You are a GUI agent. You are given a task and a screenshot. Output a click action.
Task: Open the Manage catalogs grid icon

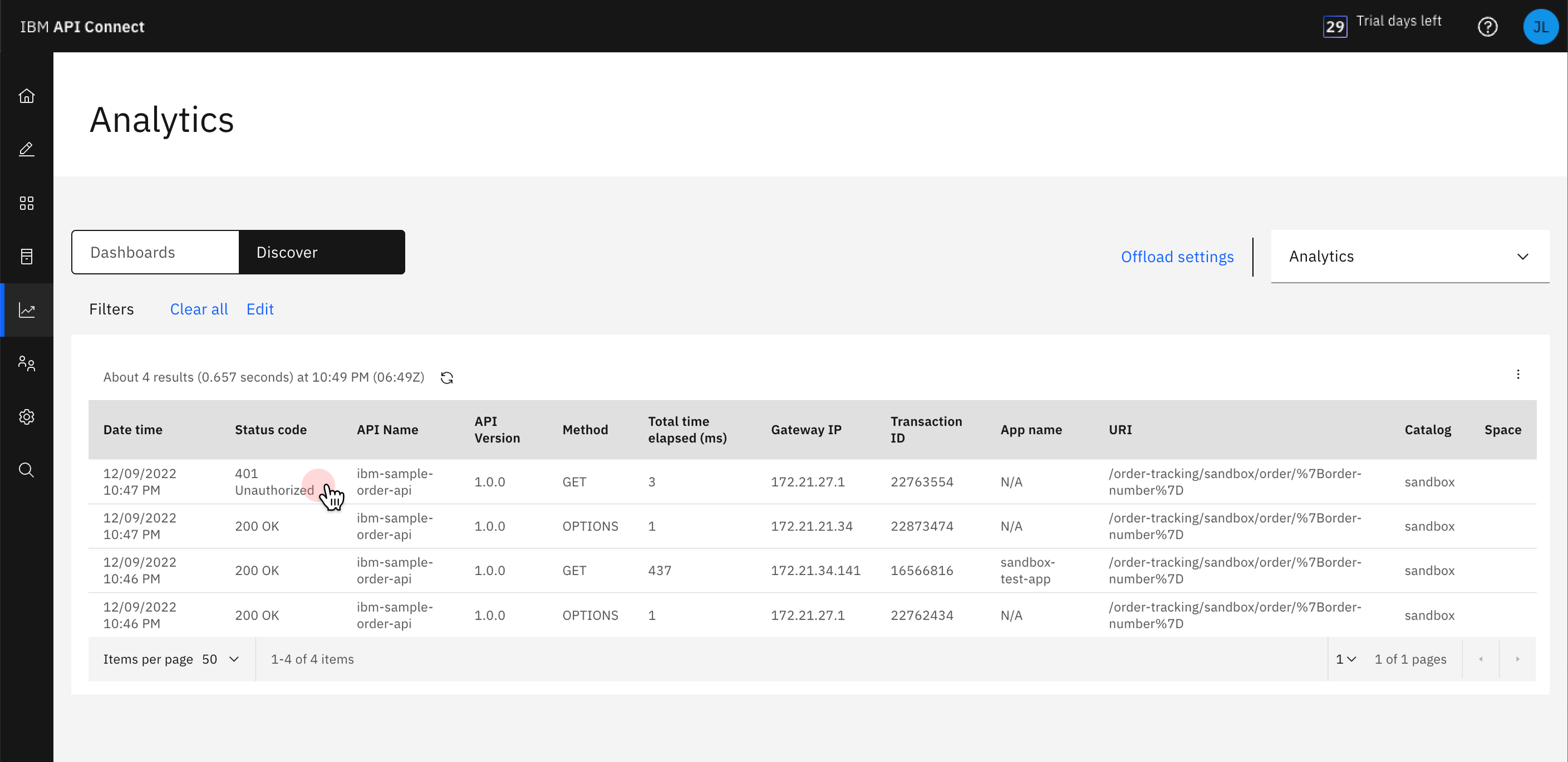pyautogui.click(x=26, y=203)
